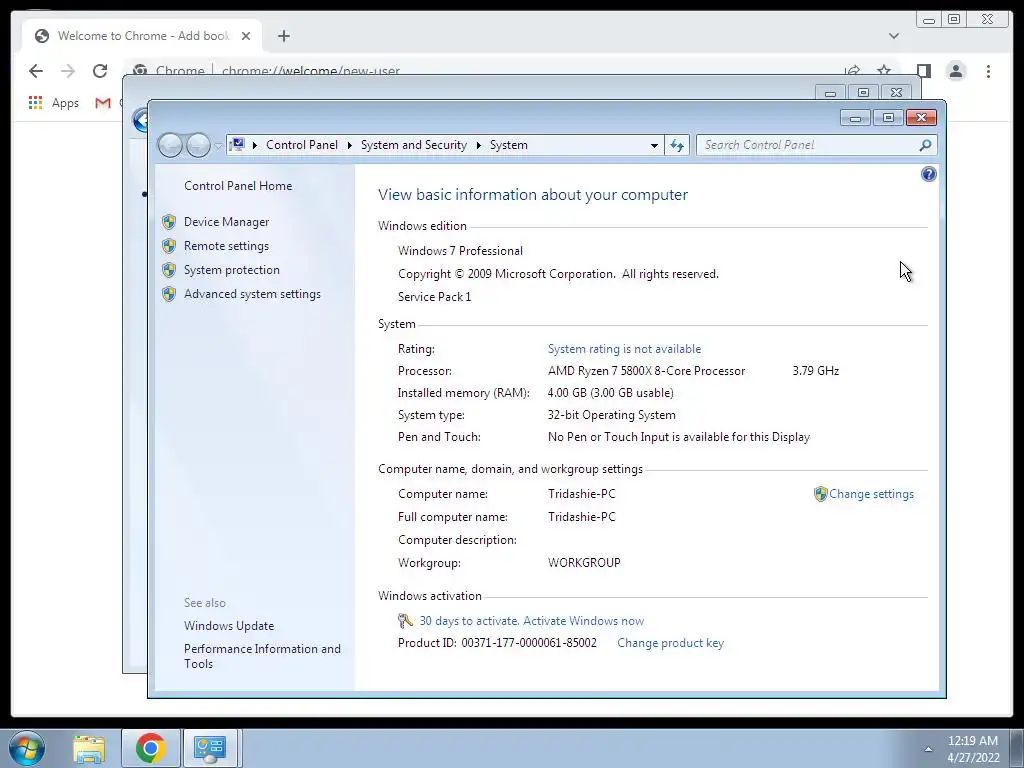
Task: Open the taskbar clock and date
Action: click(972, 749)
